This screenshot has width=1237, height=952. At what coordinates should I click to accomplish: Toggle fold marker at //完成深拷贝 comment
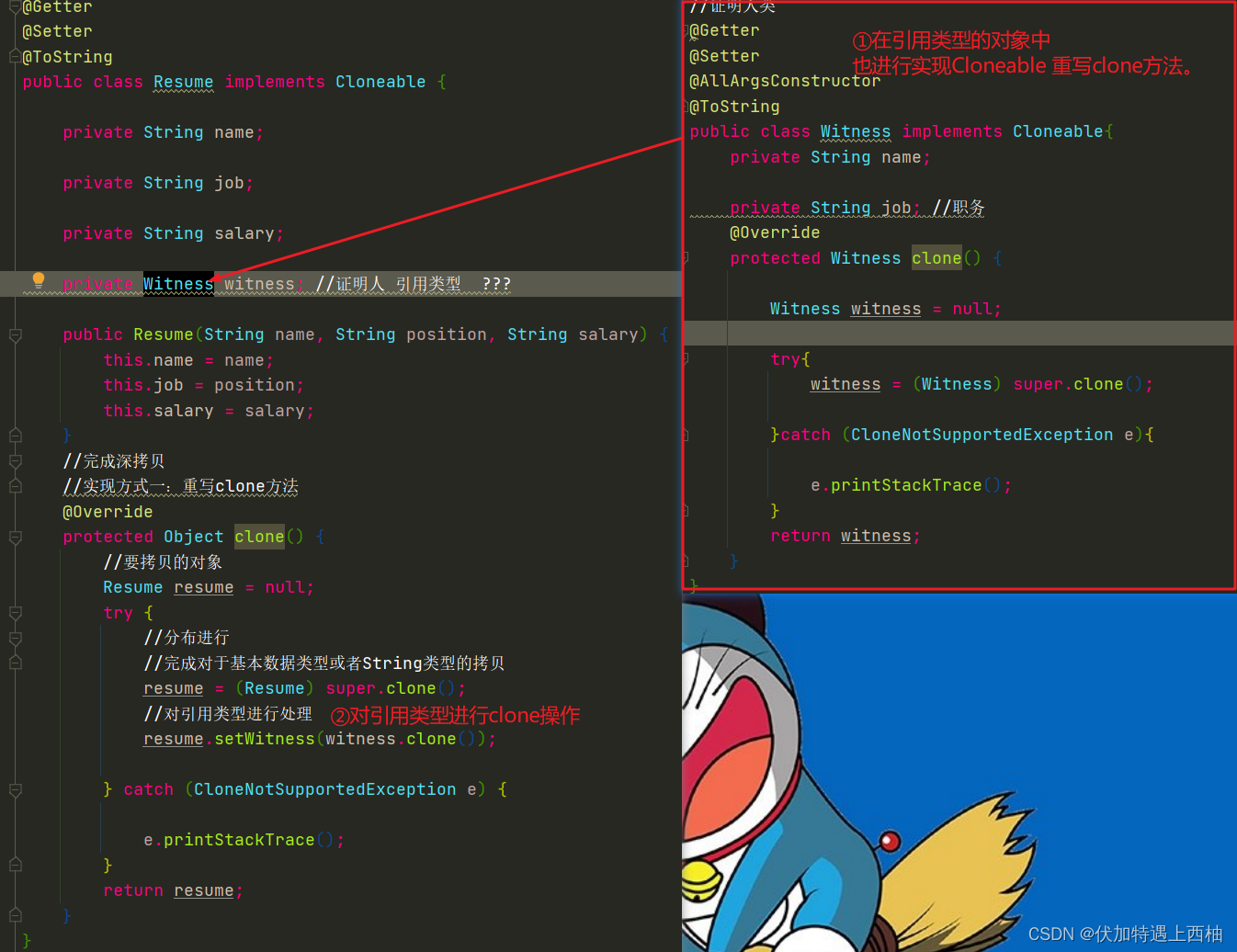click(15, 461)
